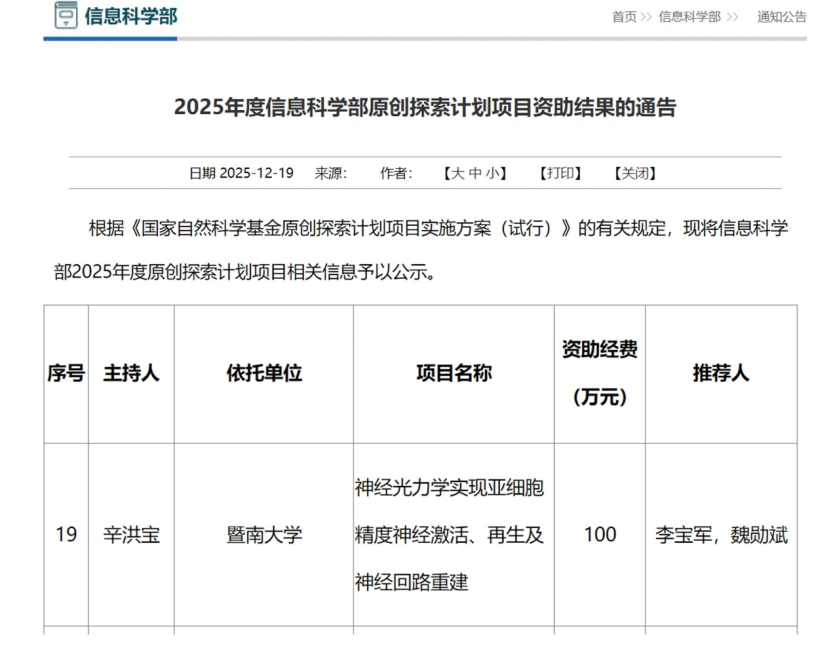Set font size to 中
The image size is (831, 658).
click(x=475, y=173)
